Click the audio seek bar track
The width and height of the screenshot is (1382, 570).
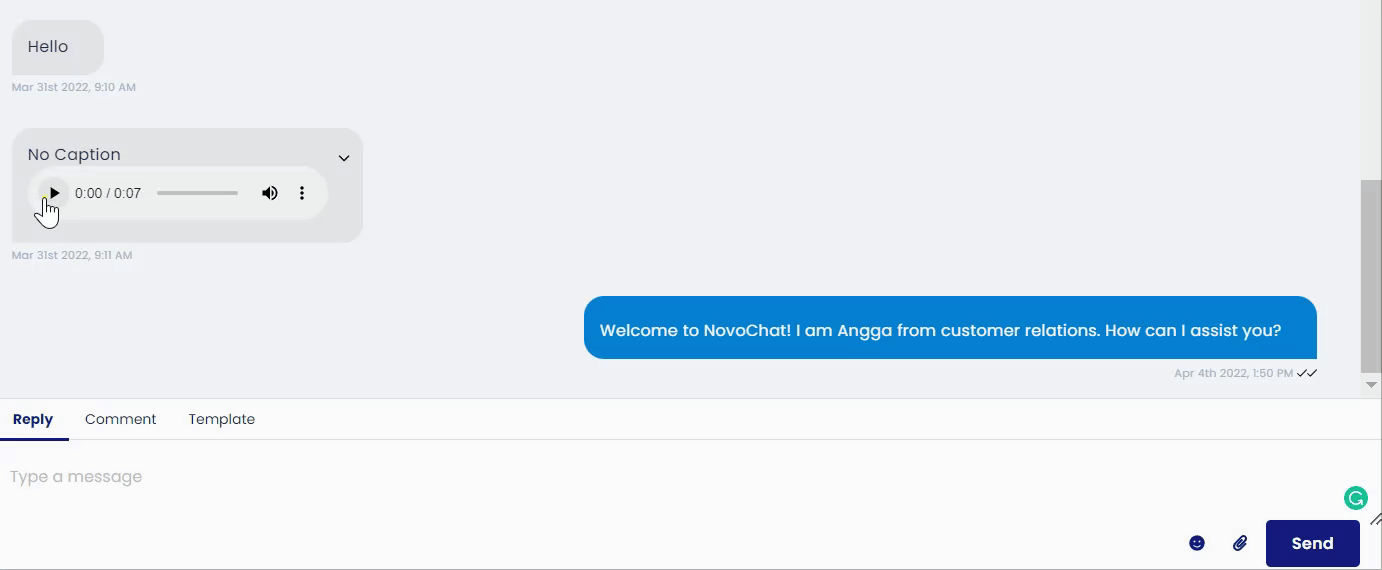point(198,193)
